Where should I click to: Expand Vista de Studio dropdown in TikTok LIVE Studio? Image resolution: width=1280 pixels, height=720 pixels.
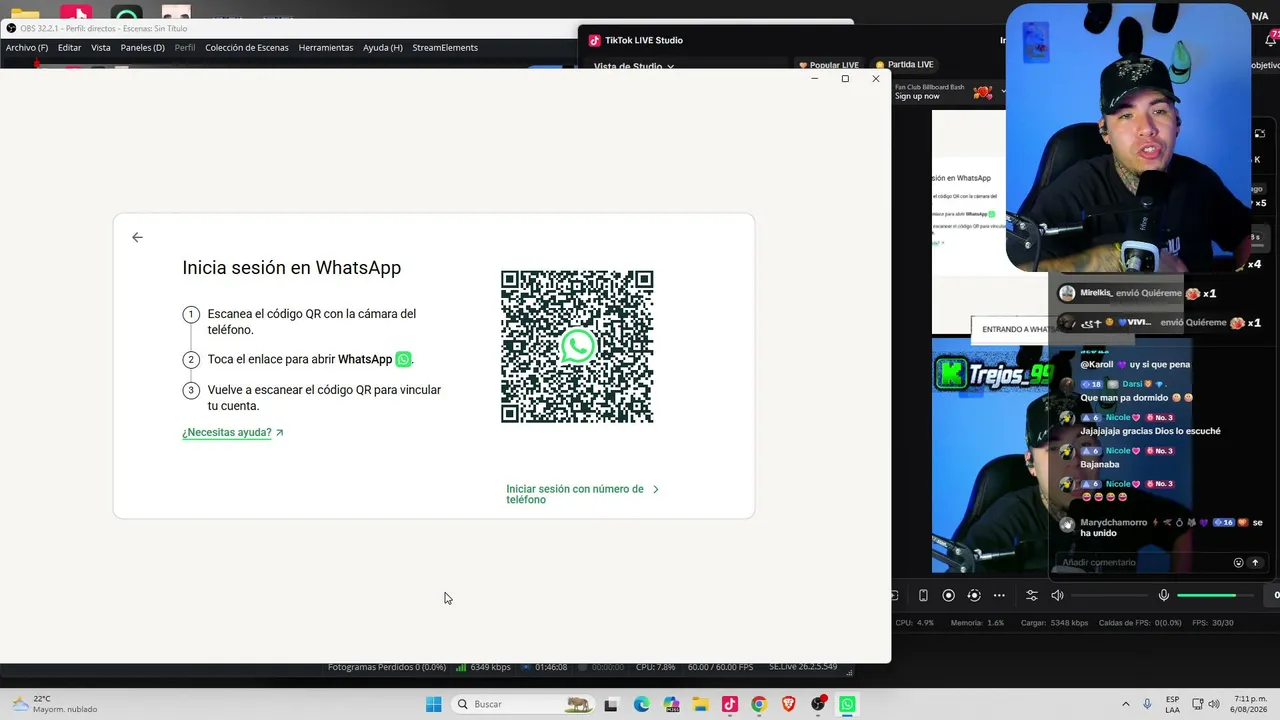tap(634, 67)
